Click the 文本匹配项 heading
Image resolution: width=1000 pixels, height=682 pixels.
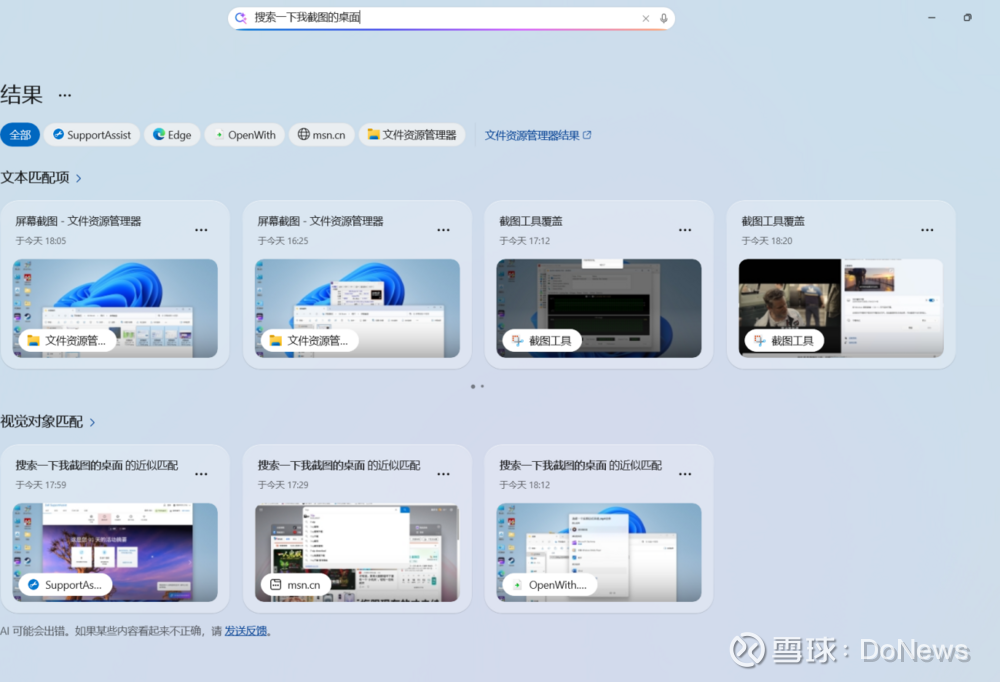(35, 178)
